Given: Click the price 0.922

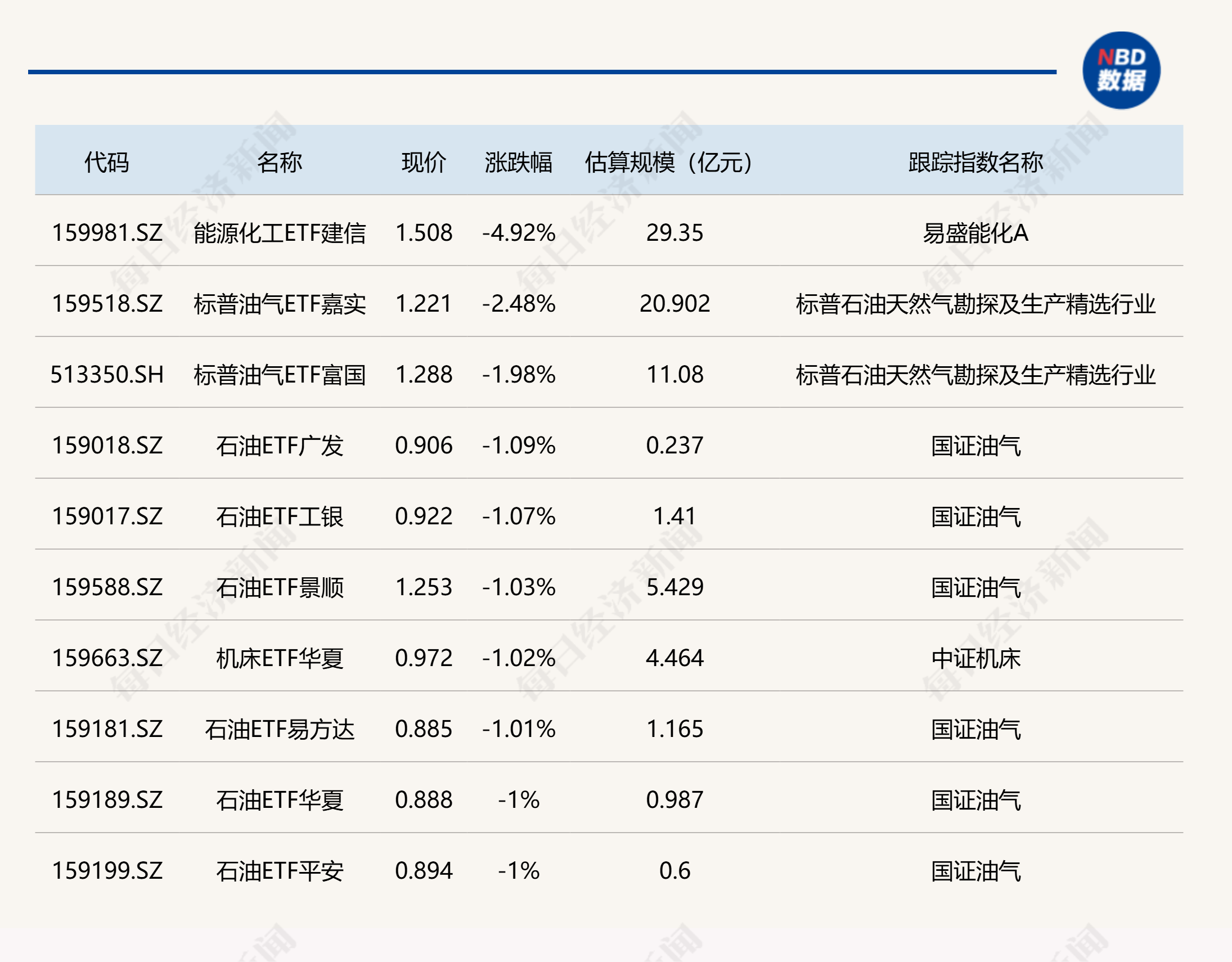Looking at the screenshot, I should tap(424, 517).
